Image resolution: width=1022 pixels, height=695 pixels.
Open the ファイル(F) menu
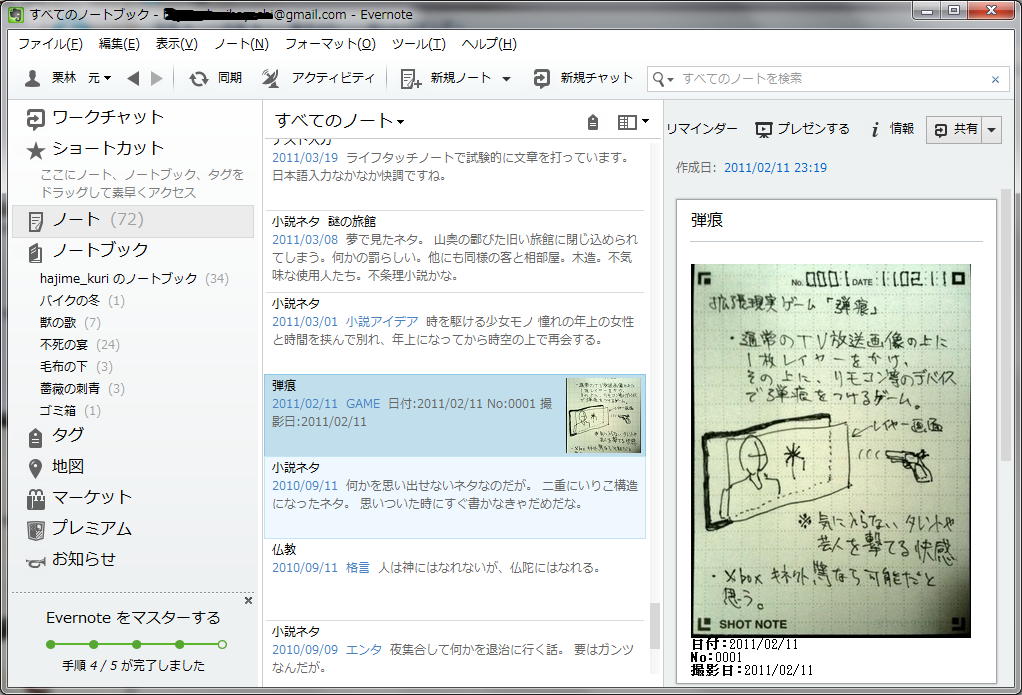coord(50,44)
